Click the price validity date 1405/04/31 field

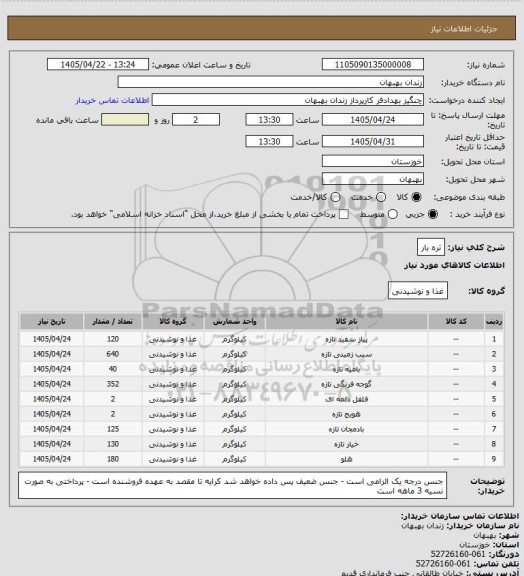pyautogui.click(x=373, y=141)
